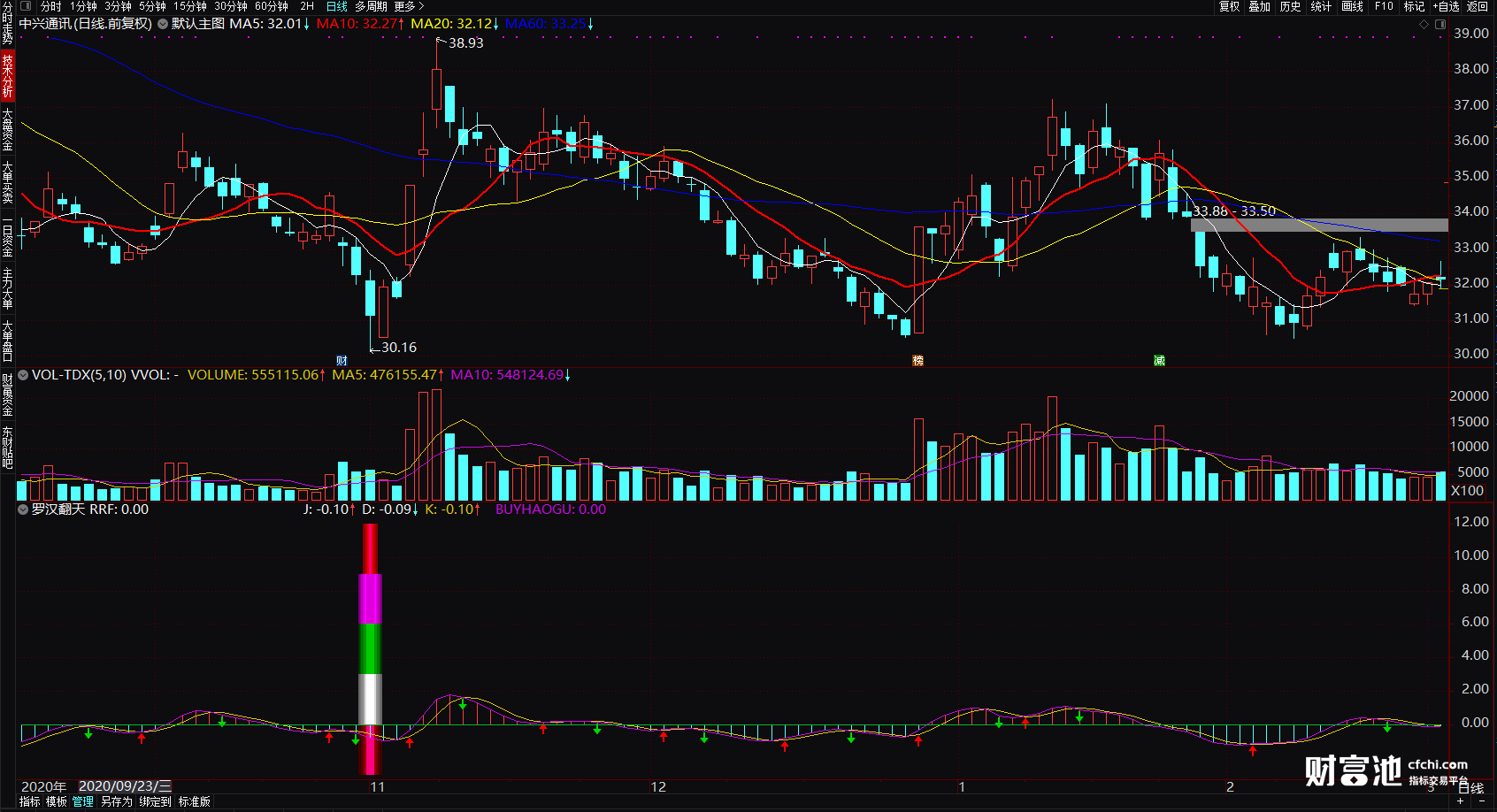Click 返回 to go back
The height and width of the screenshot is (812, 1497).
pyautogui.click(x=1478, y=6)
